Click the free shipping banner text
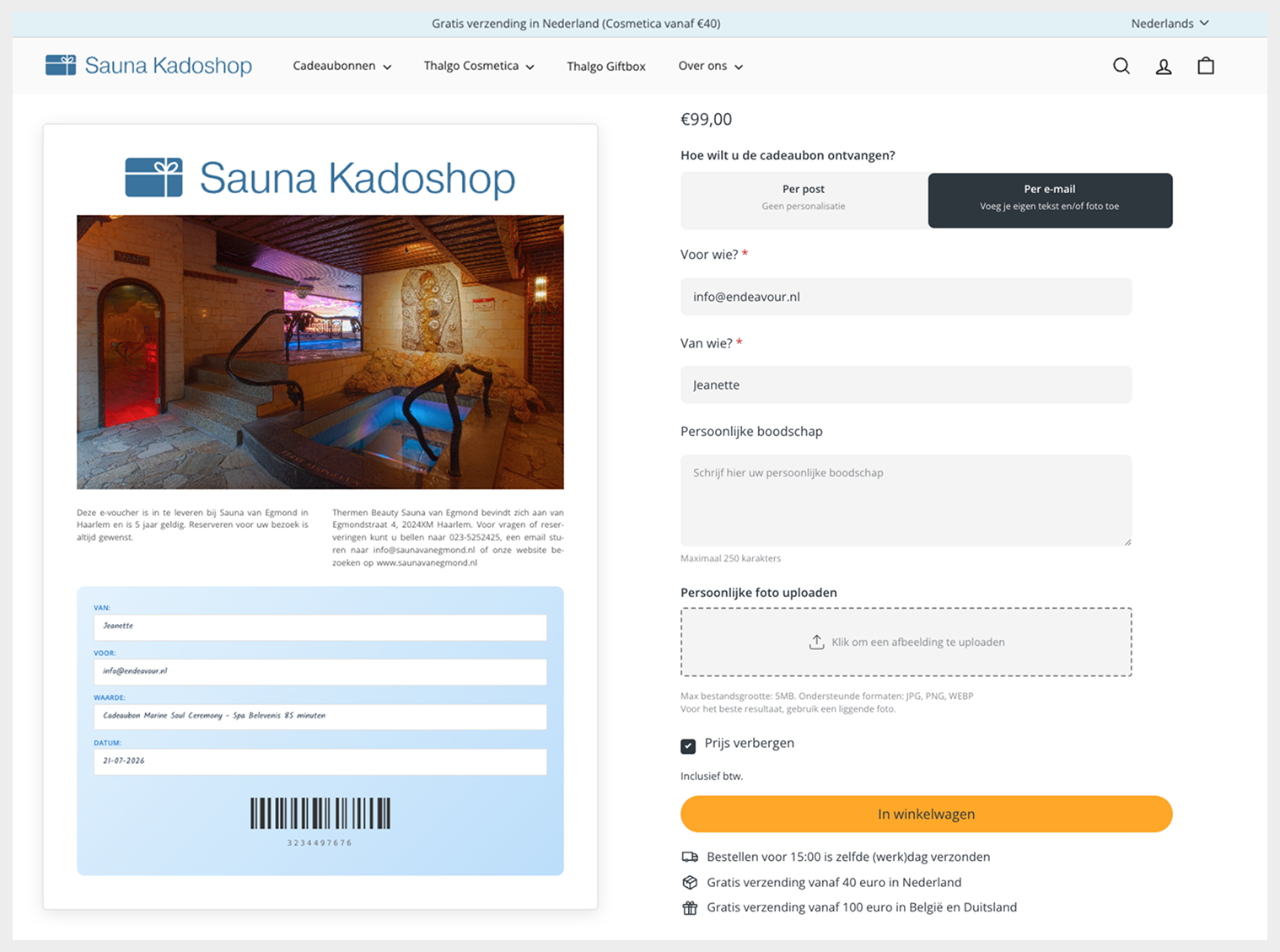This screenshot has width=1280, height=952. [576, 24]
